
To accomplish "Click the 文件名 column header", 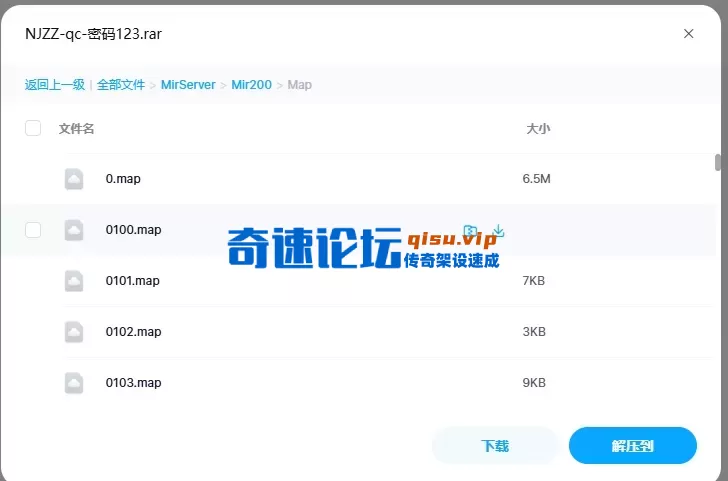I will [77, 129].
